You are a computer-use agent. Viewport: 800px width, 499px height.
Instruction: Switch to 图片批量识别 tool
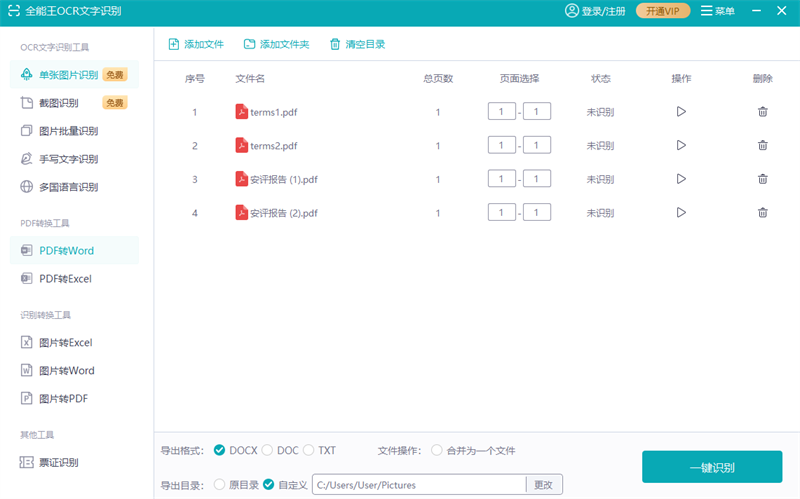pos(68,131)
